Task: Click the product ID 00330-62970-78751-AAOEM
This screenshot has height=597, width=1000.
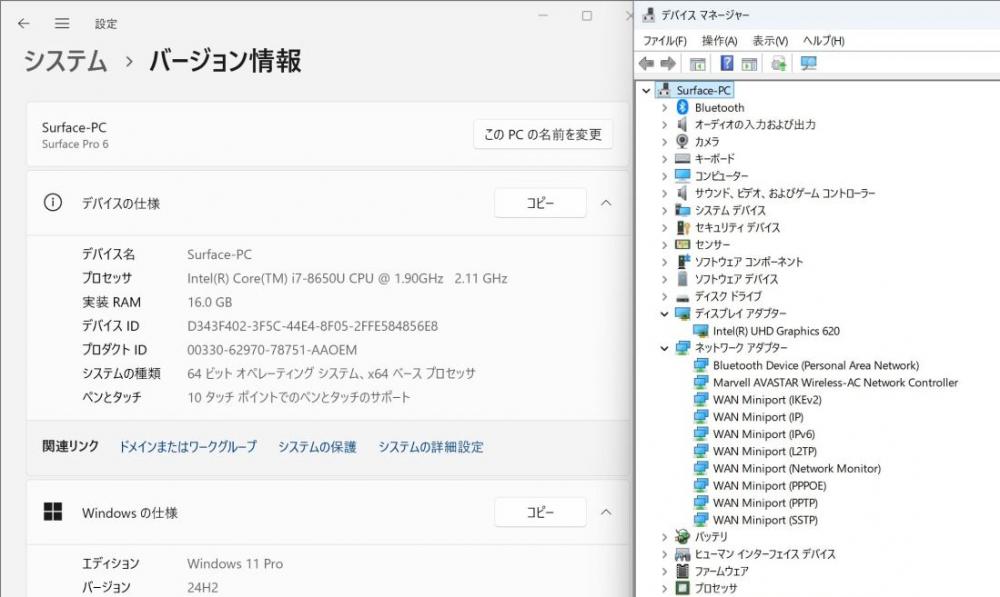Action: [x=272, y=350]
